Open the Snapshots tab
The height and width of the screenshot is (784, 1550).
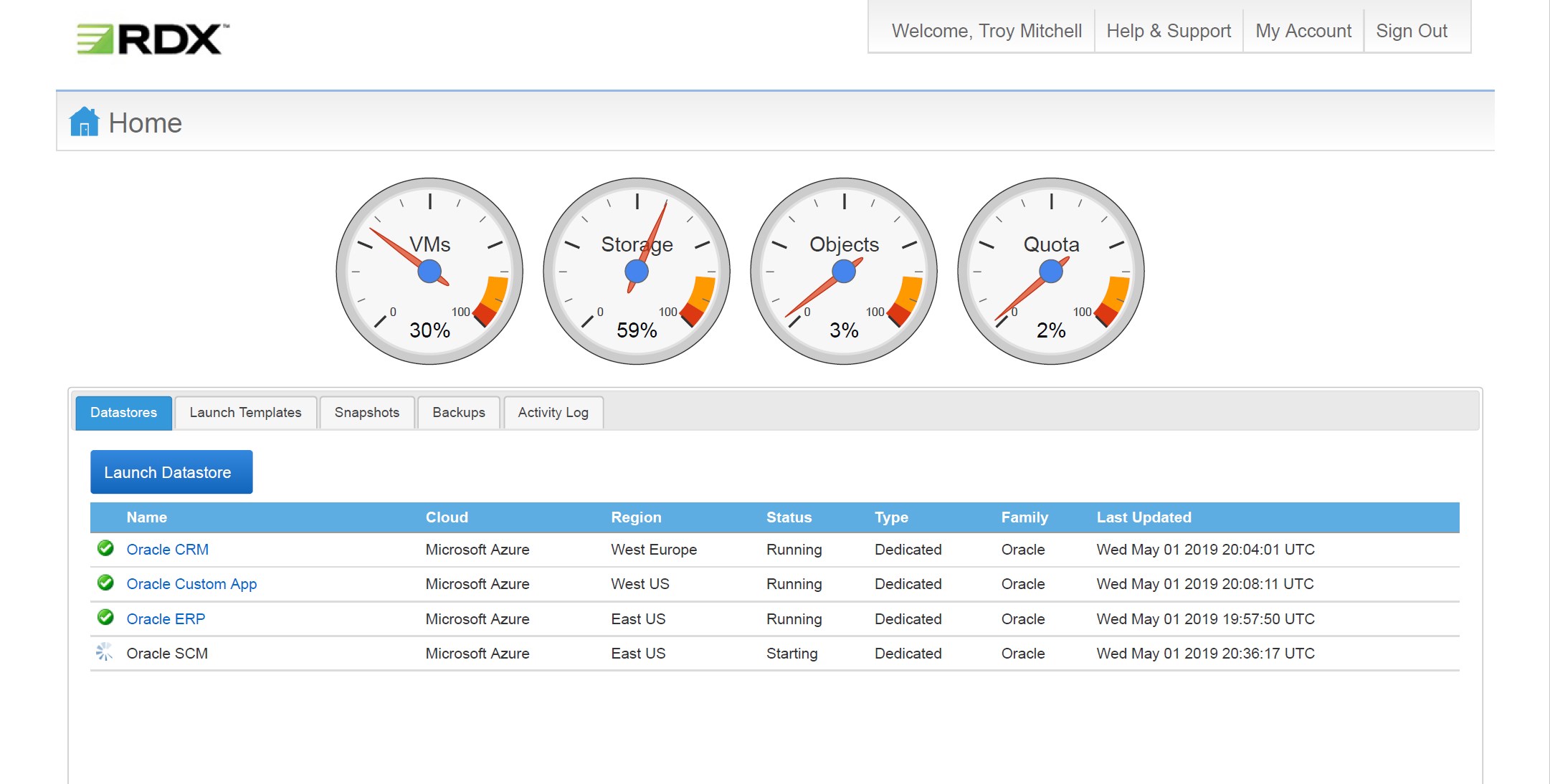pyautogui.click(x=367, y=413)
